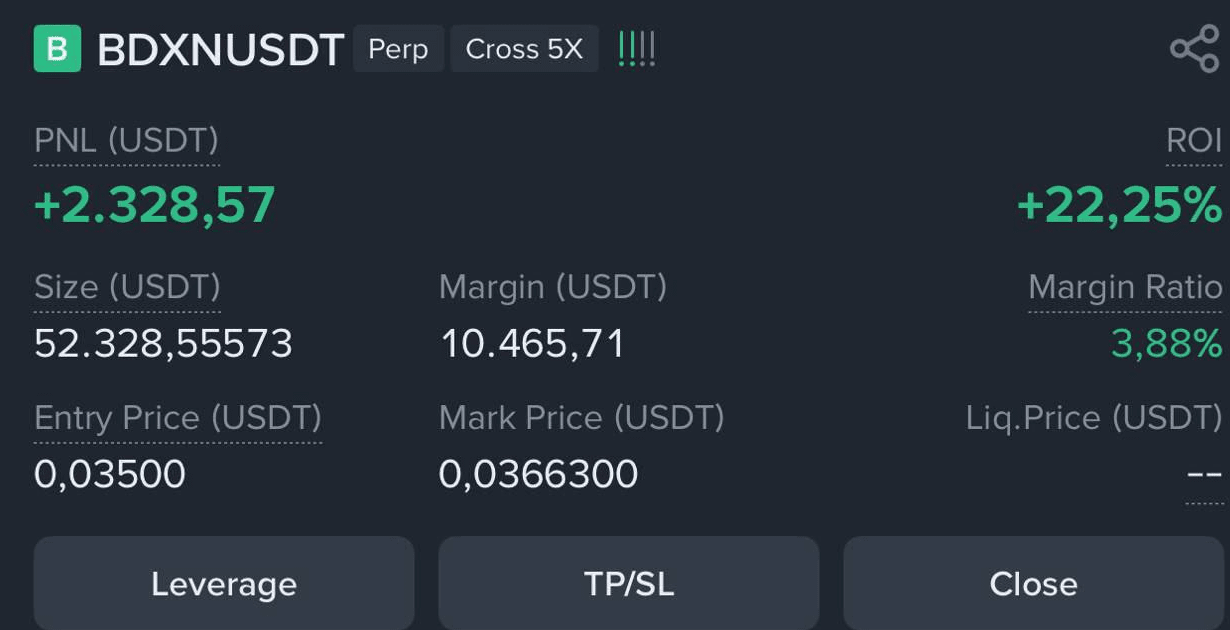The image size is (1230, 630).
Task: Open the TP/SL button
Action: (629, 584)
